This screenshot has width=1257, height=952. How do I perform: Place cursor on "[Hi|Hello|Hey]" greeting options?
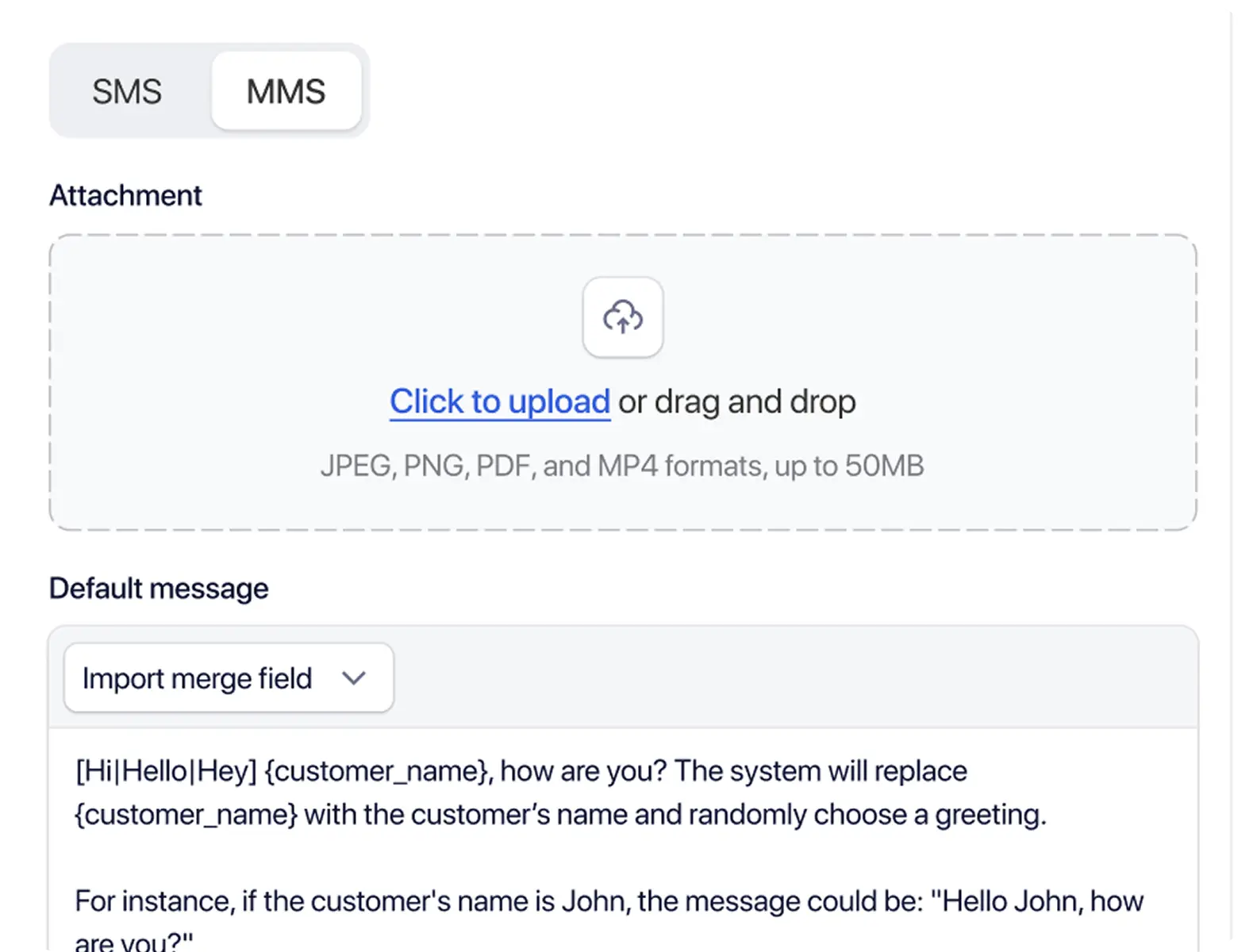(x=165, y=771)
